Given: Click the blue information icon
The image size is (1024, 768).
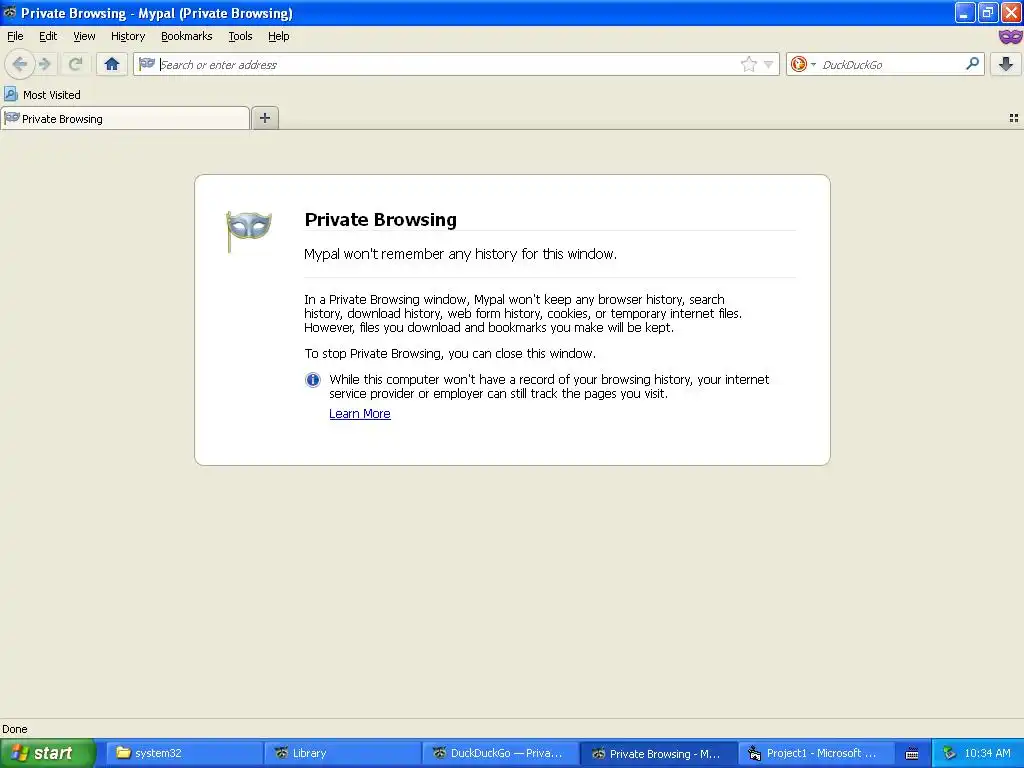Looking at the screenshot, I should tap(313, 379).
